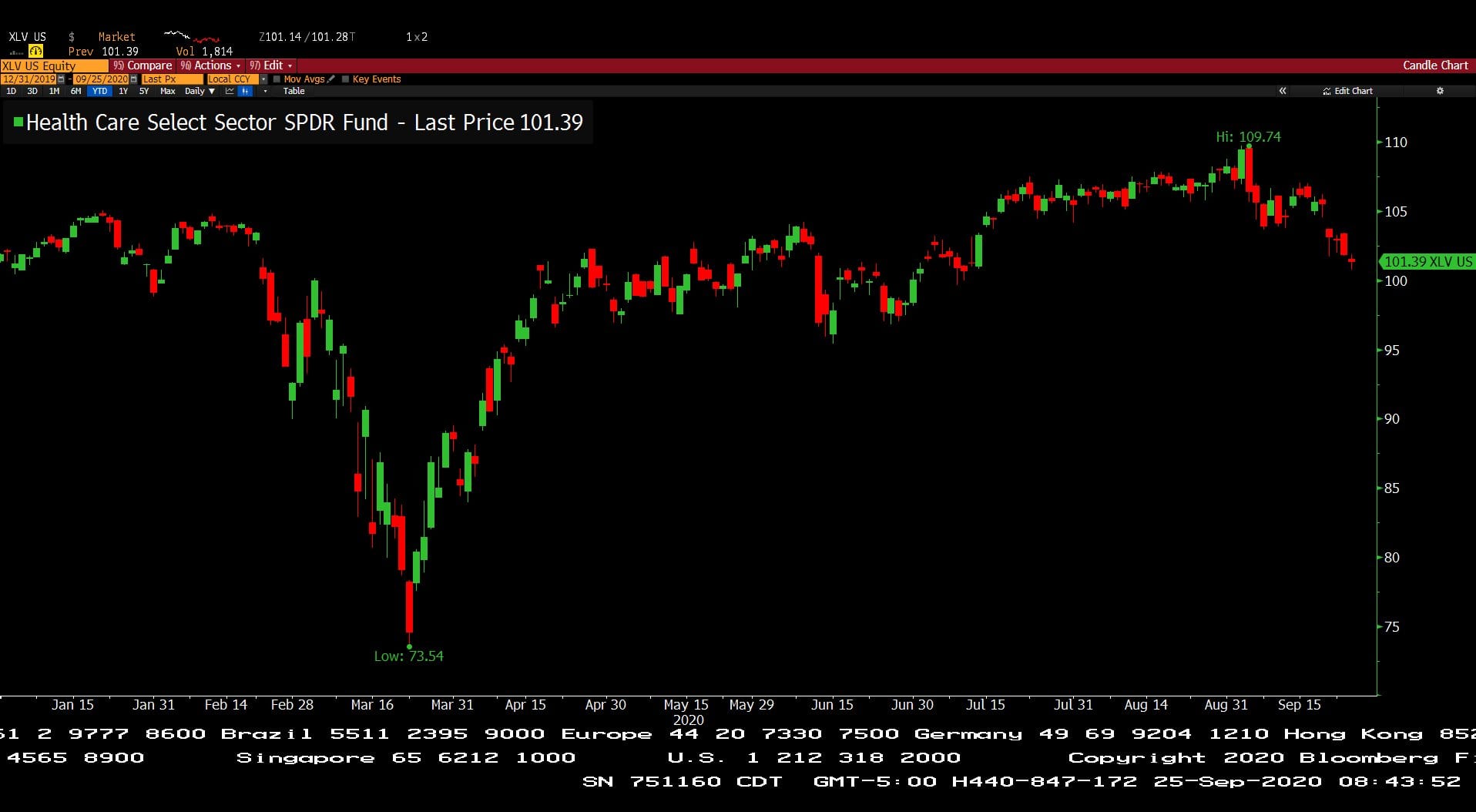
Task: Edit the start date 12/31/2019 field
Action: (x=29, y=79)
